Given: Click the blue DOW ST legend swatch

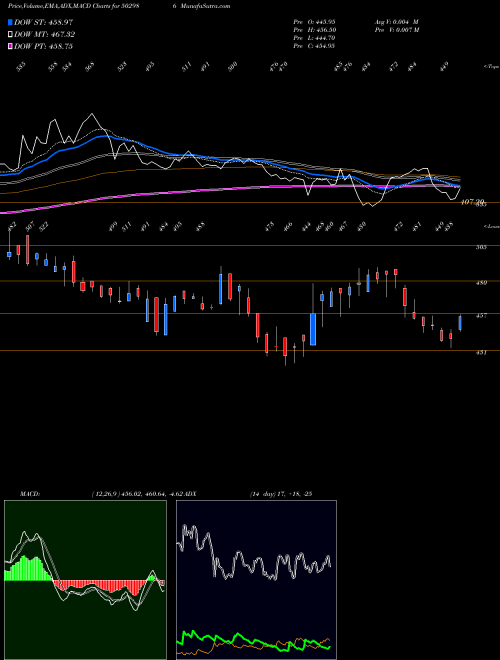Looking at the screenshot, I should (x=10, y=22).
